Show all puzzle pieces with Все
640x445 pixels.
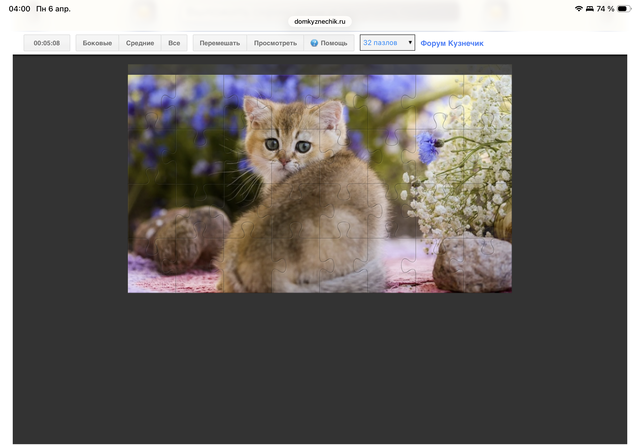tap(174, 44)
